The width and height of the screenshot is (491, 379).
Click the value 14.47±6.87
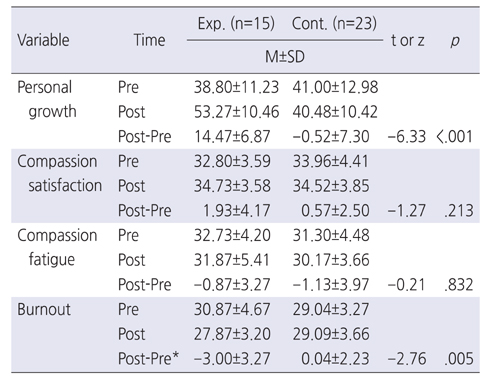[232, 136]
